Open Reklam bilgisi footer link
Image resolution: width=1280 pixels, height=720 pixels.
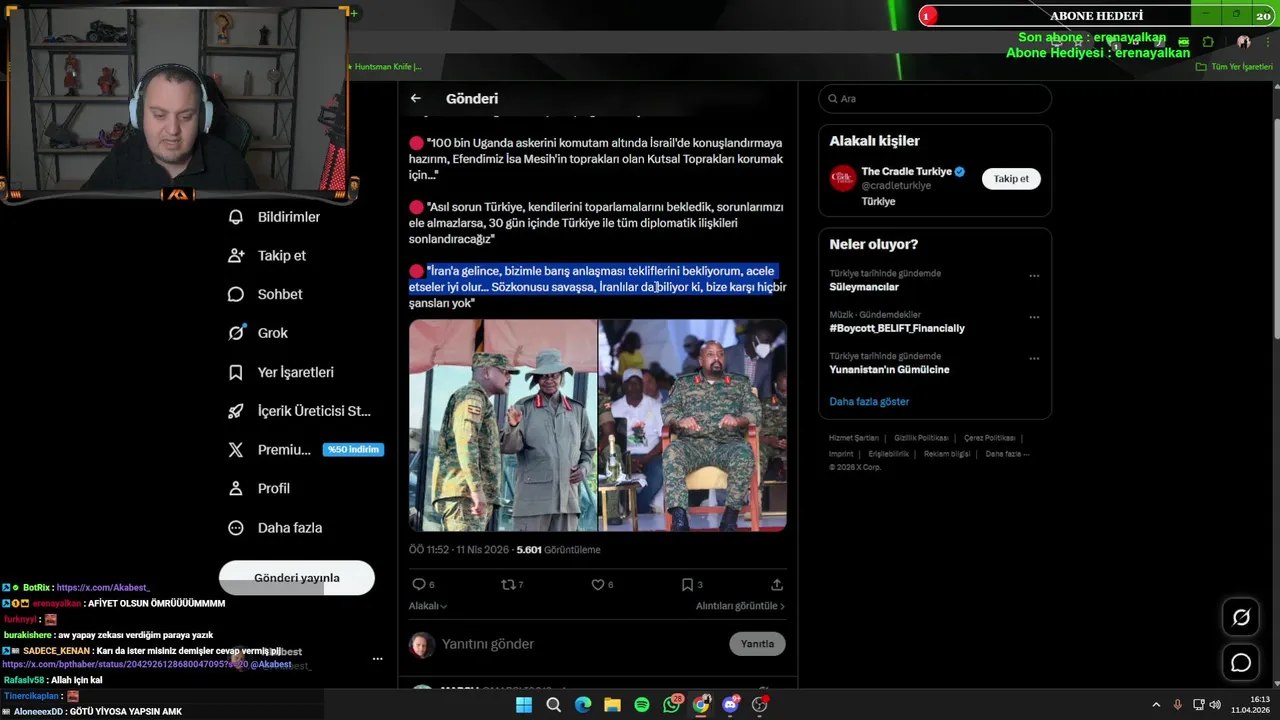click(x=947, y=454)
